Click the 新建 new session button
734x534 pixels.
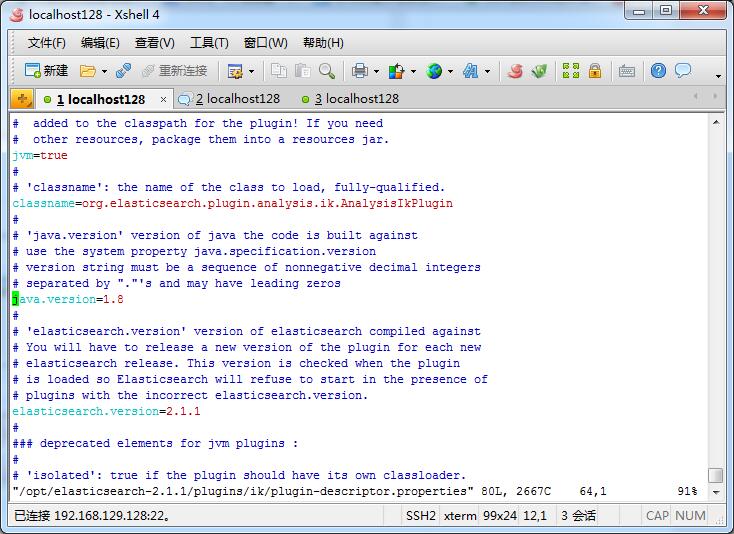(x=46, y=71)
